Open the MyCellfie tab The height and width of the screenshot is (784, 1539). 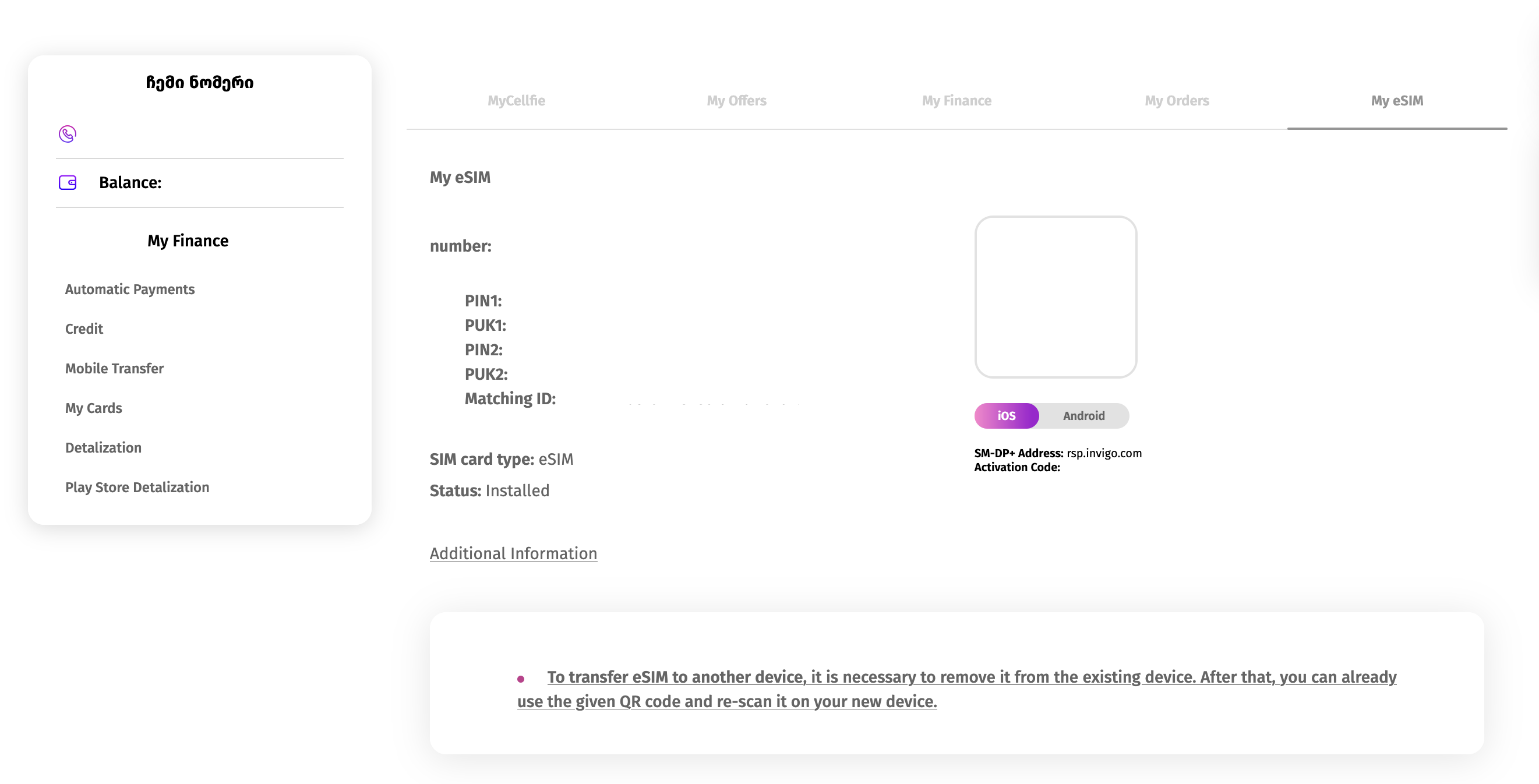pos(516,101)
